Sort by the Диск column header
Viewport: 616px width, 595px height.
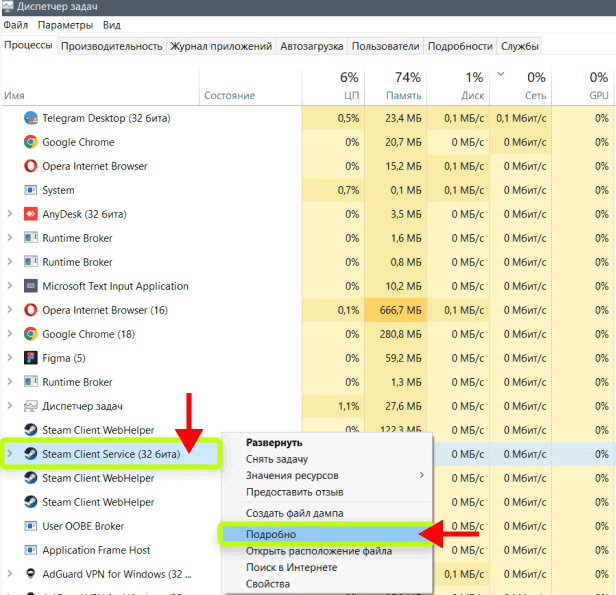458,87
